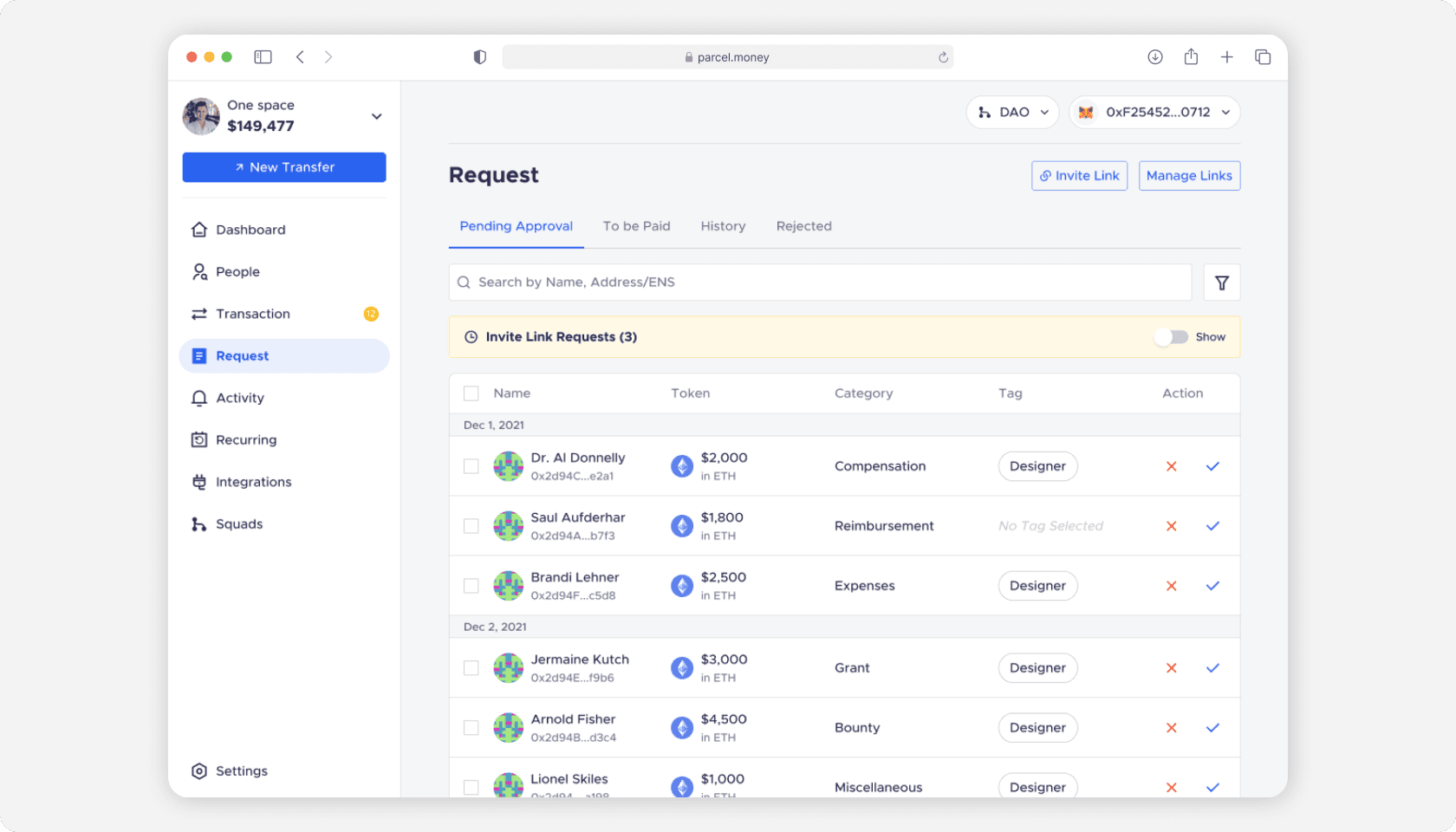Approve Dr. Al Donnelly's request
This screenshot has height=832, width=1456.
(x=1212, y=466)
